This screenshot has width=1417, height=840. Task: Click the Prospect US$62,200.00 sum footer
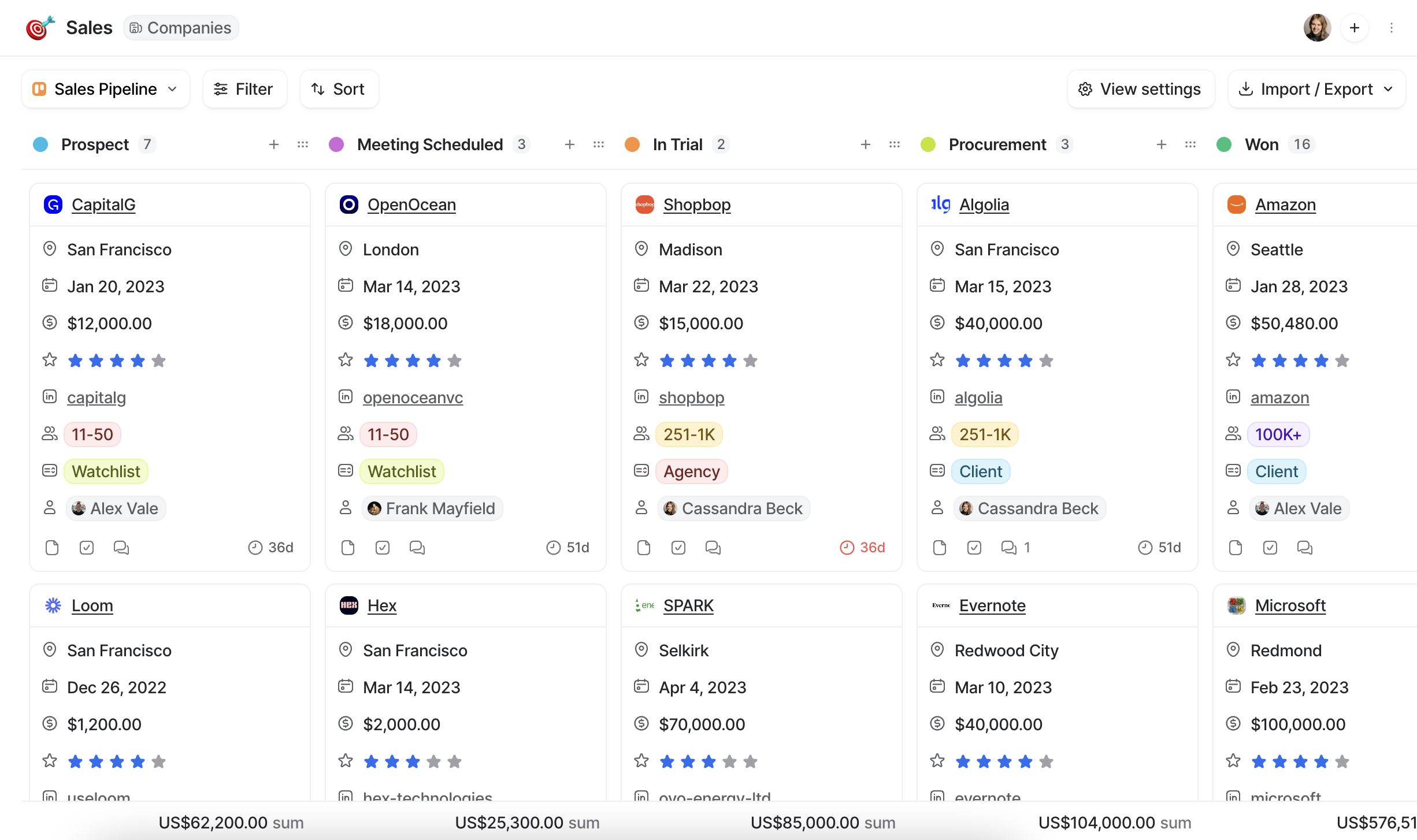coord(231,823)
